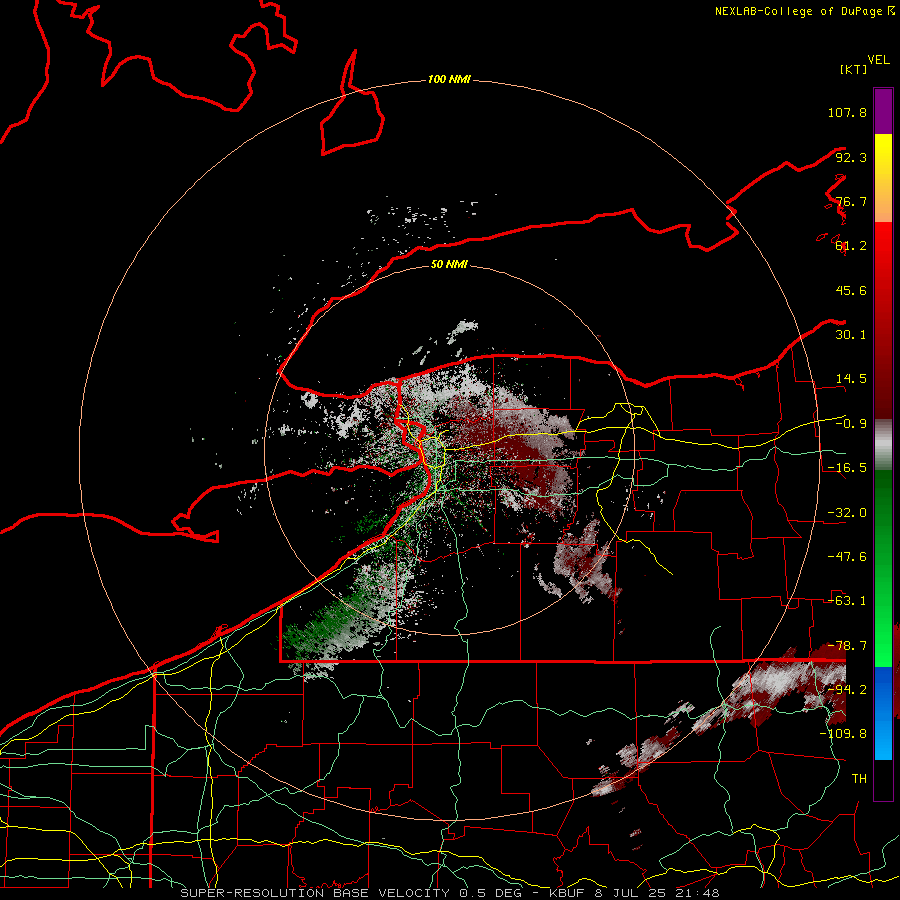Screen dimensions: 900x900
Task: Click the -47.6 value on the velocity scale
Action: 847,557
